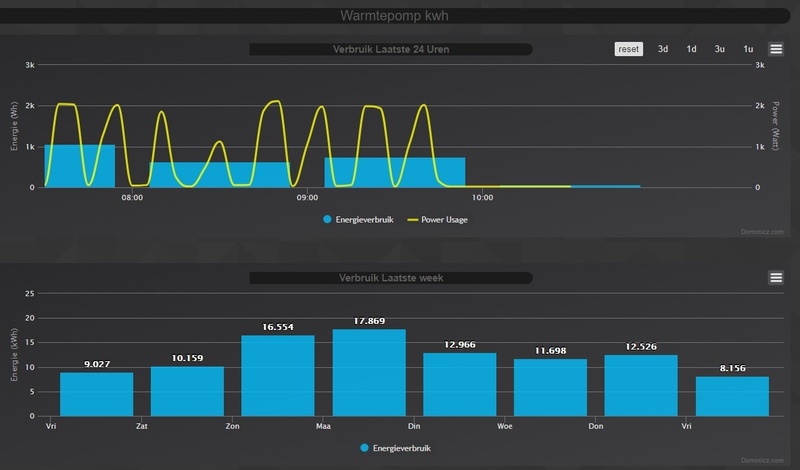
Task: Click the Domoticz.com credit in the upper chart
Action: click(762, 232)
